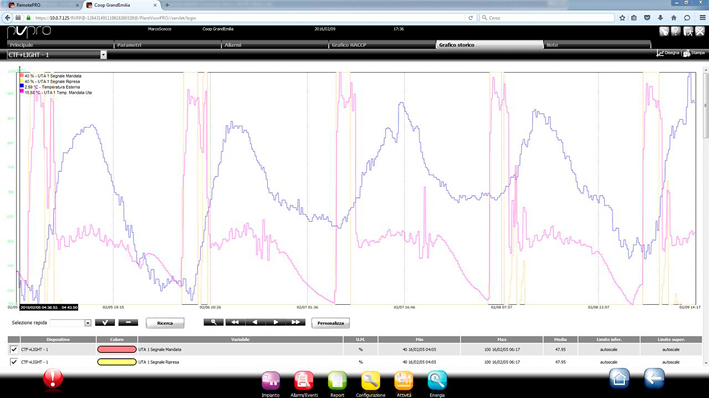Image resolution: width=709 pixels, height=398 pixels.
Task: Click the browser bookmark star icon
Action: tap(622, 18)
